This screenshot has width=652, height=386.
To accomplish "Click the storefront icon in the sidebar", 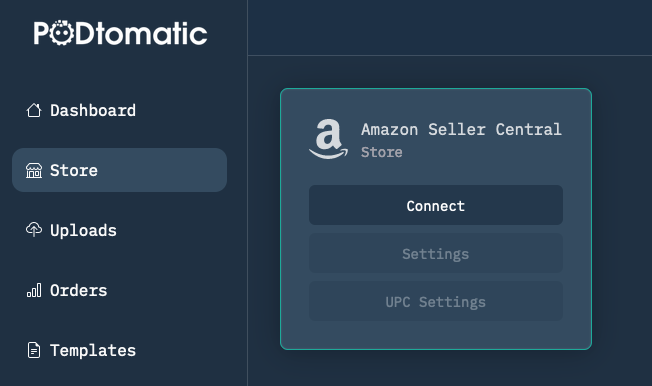I will (x=34, y=171).
